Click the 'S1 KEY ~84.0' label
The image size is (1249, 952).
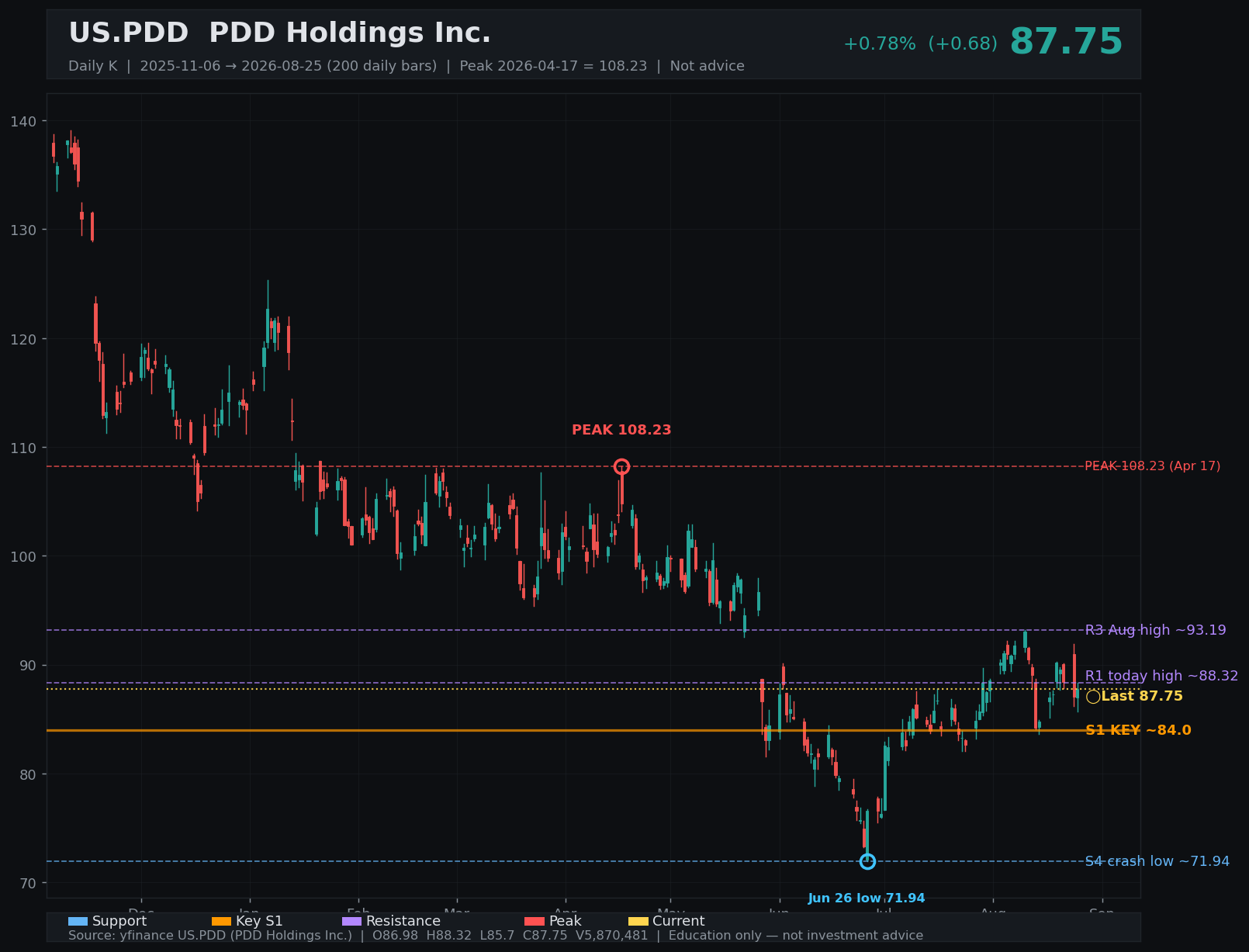coord(1138,730)
